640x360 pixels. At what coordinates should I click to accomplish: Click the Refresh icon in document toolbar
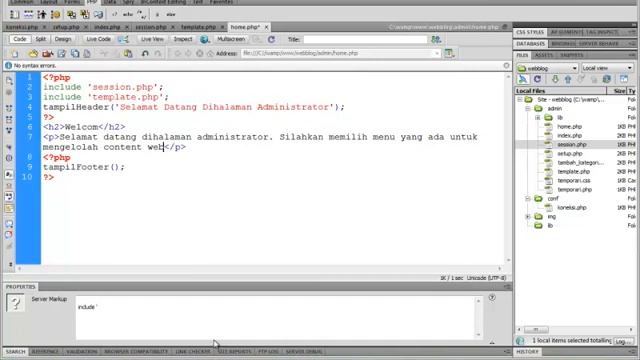(x=271, y=39)
